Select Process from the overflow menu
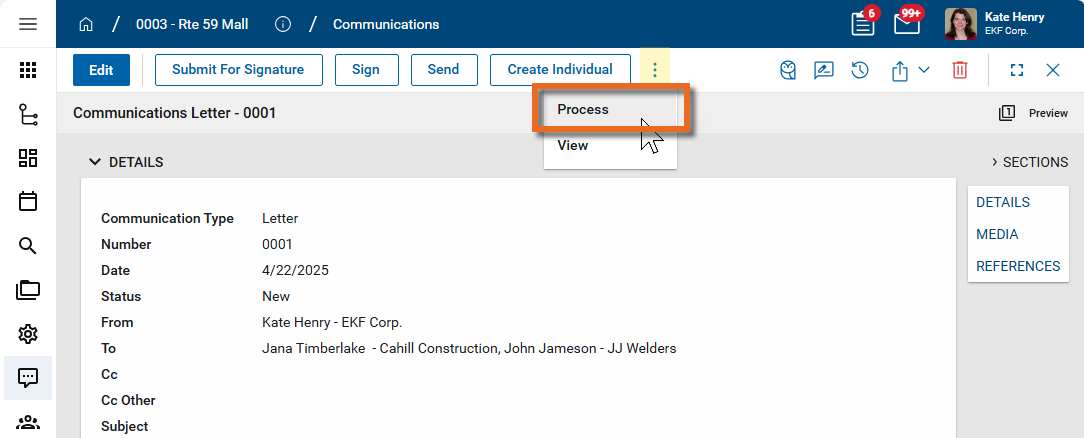This screenshot has height=438, width=1084. pos(583,110)
